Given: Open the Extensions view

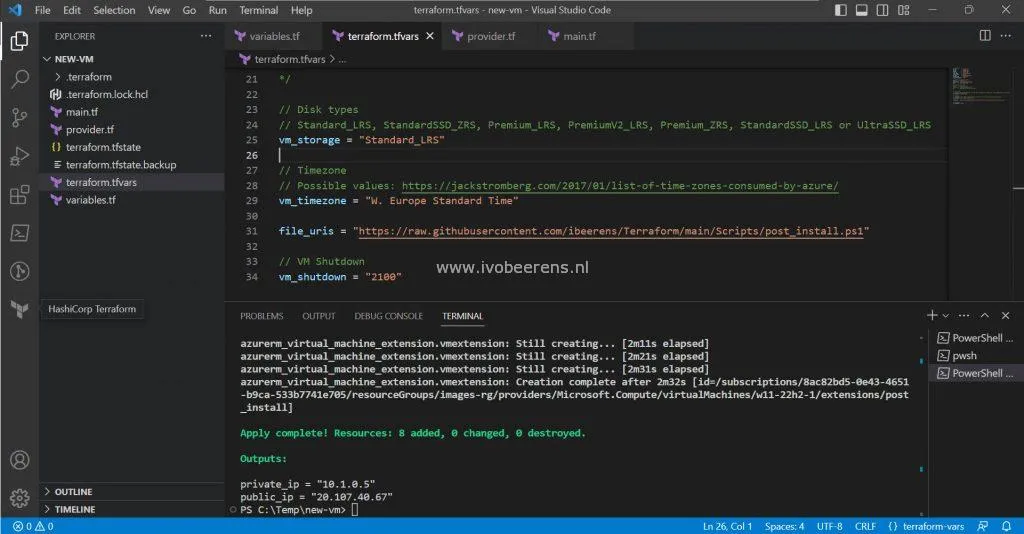Looking at the screenshot, I should point(20,195).
